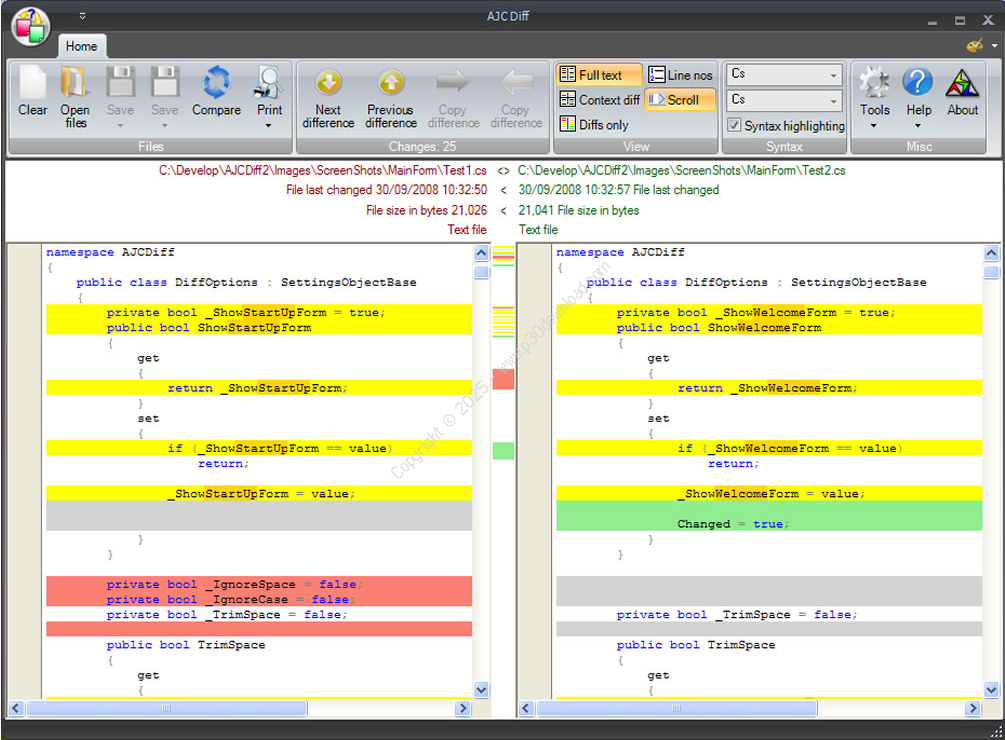Select the Home ribbon tab
Viewport: 1005px width, 740px height.
[x=81, y=46]
